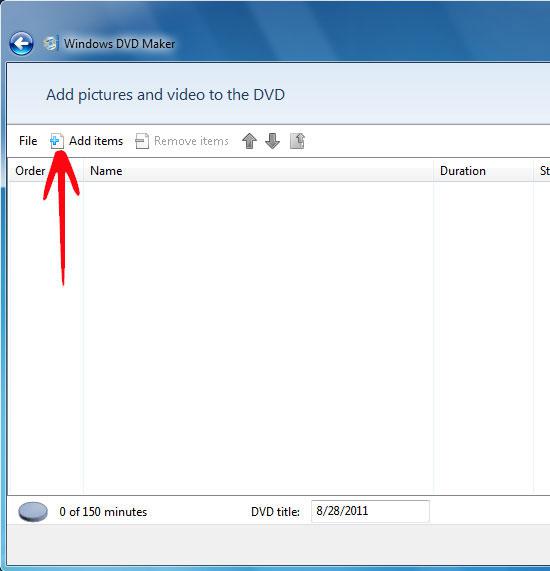Click the 'Add pictures and video to the DVD' heading
The image size is (550, 571).
165,95
